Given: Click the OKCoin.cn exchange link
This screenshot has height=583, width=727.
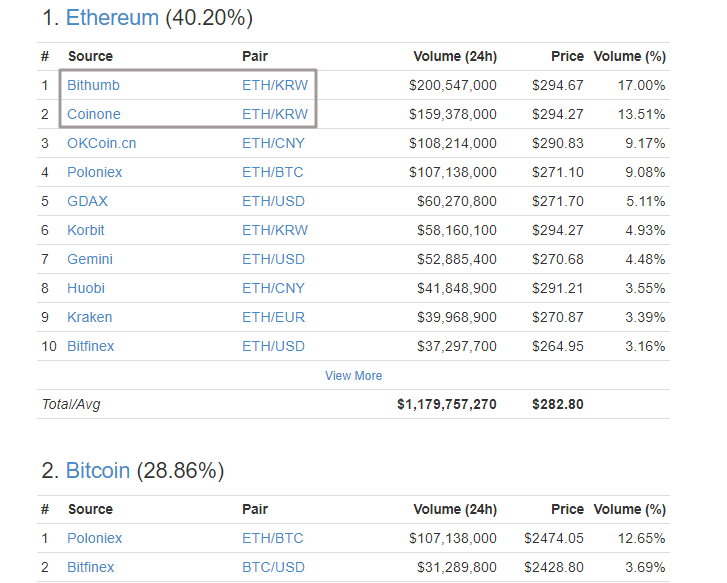Looking at the screenshot, I should coord(102,143).
